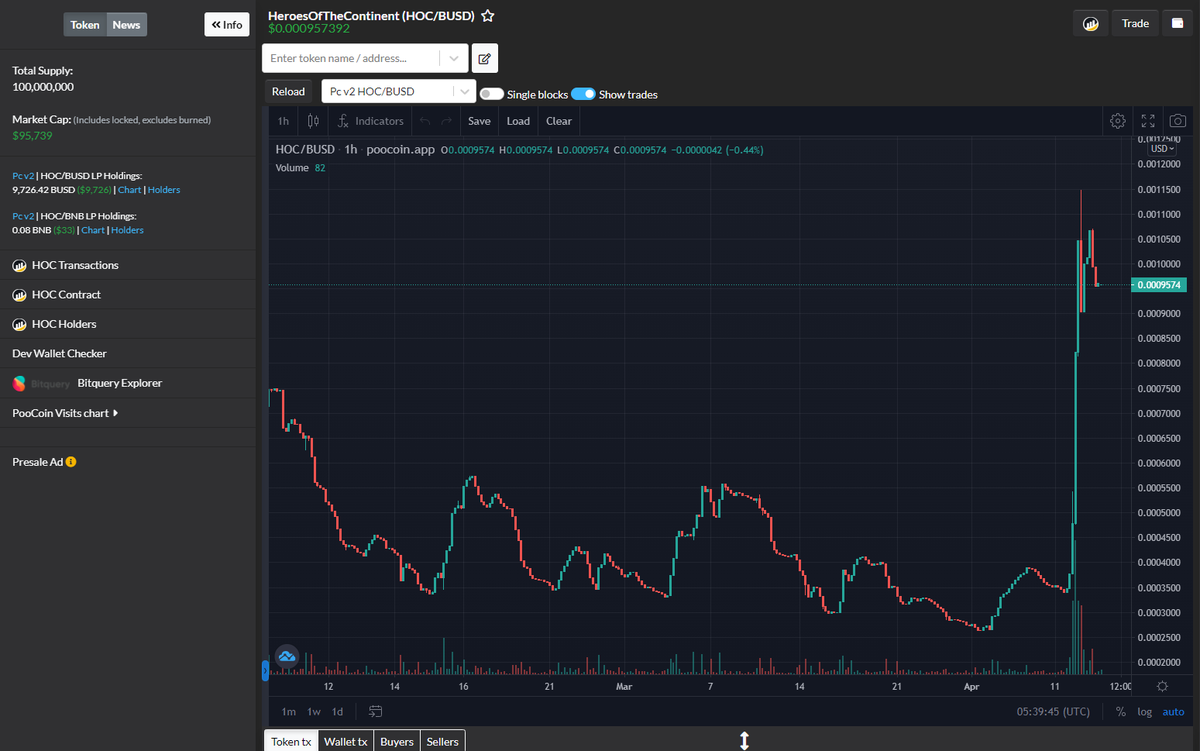Open the time axis settings gear
Image resolution: width=1200 pixels, height=751 pixels.
click(1161, 687)
